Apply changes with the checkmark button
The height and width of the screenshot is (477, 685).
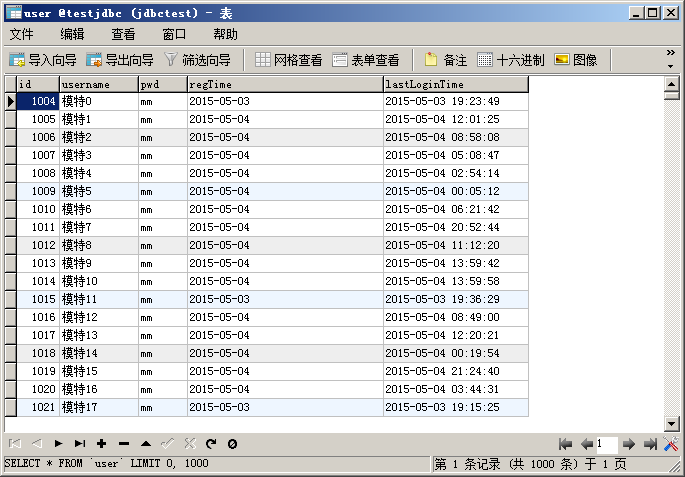click(167, 444)
